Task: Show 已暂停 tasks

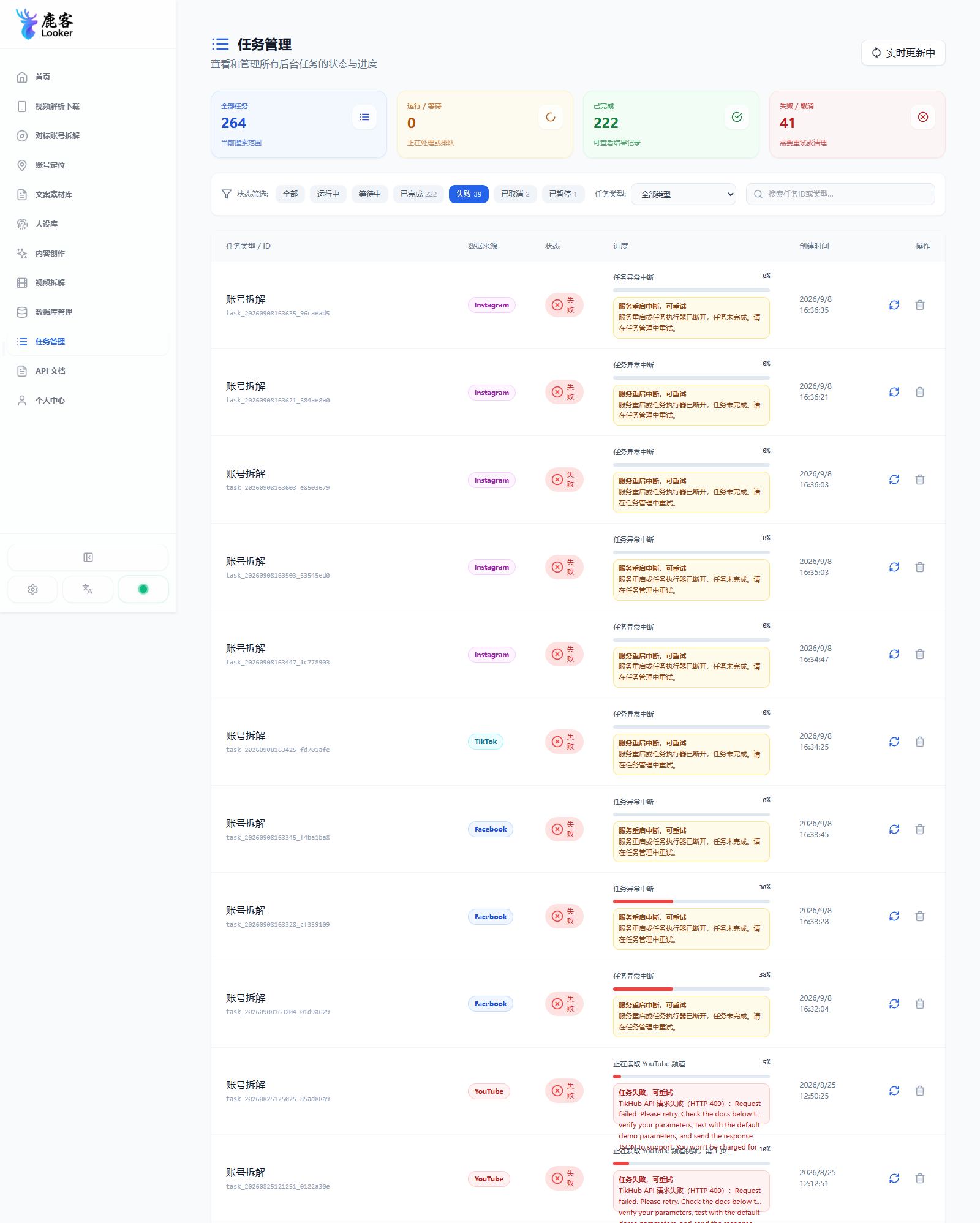Action: click(563, 194)
